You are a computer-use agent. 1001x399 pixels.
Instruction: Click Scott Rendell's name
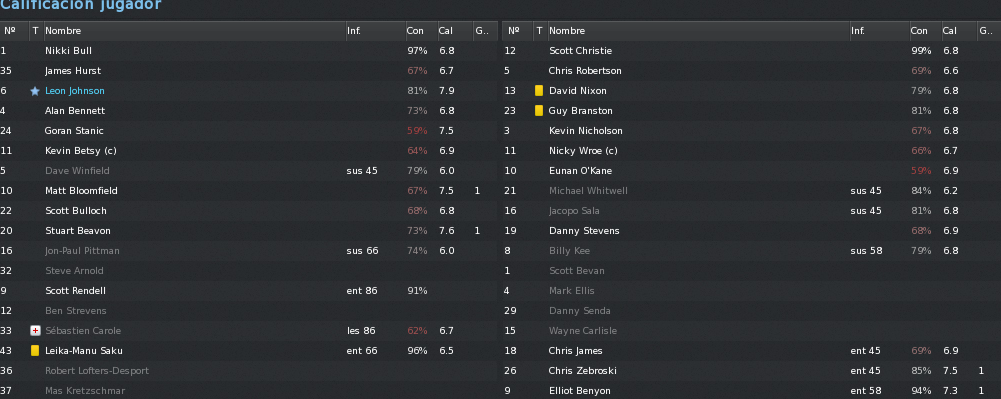tap(75, 290)
